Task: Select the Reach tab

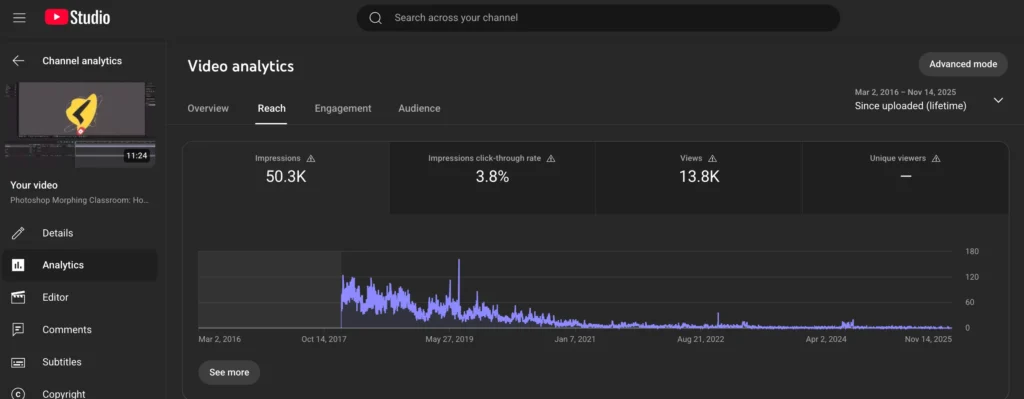Action: click(x=272, y=108)
